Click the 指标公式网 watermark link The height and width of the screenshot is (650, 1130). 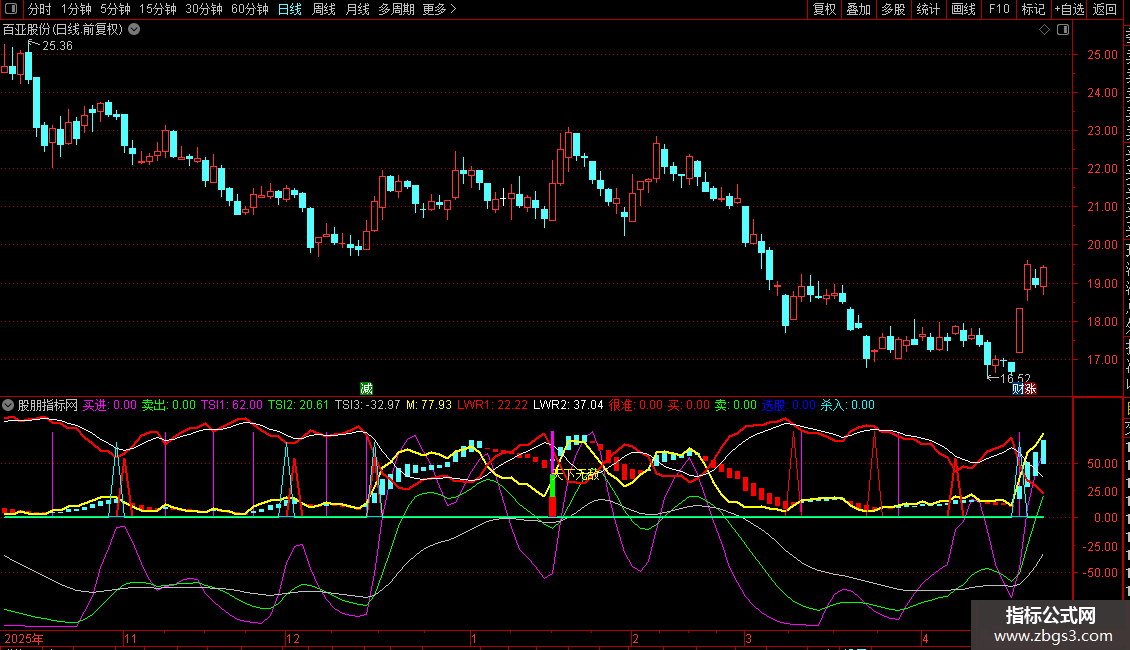point(1050,624)
